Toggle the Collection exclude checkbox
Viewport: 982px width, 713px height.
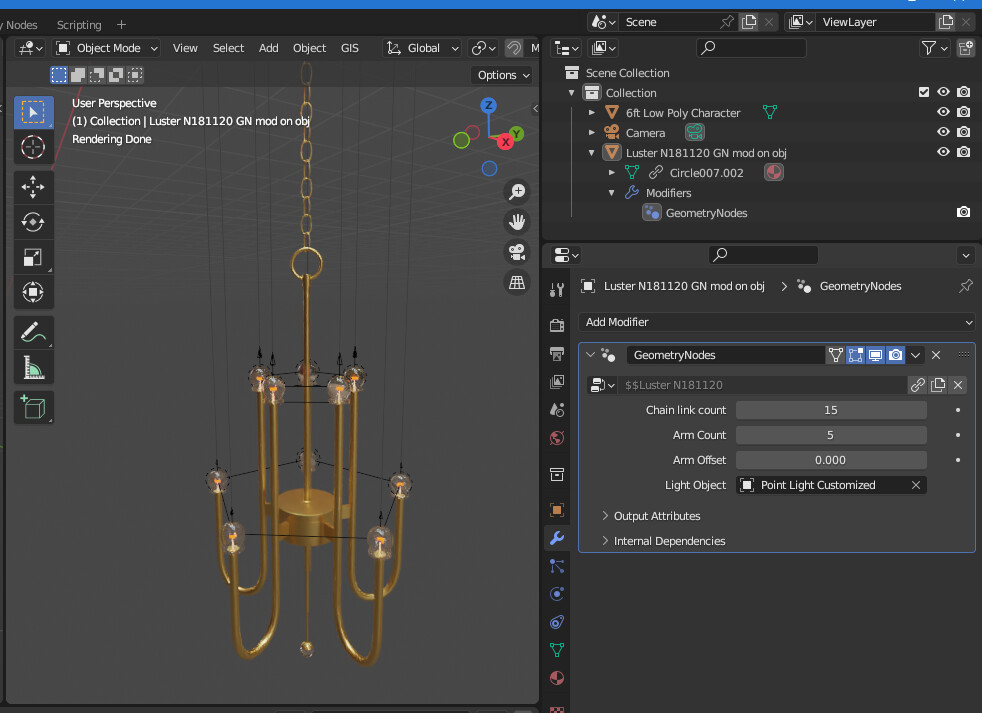[924, 92]
